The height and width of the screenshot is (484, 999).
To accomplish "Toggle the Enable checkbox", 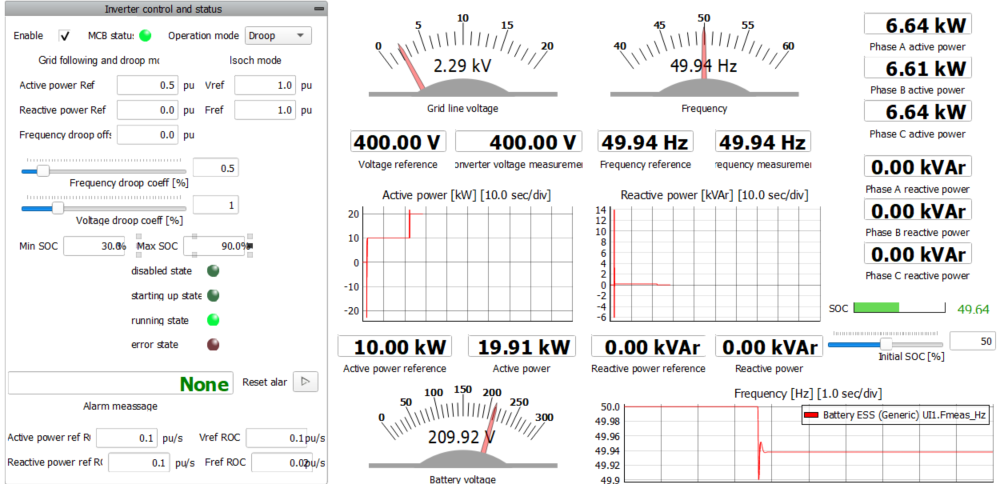I will click(65, 36).
